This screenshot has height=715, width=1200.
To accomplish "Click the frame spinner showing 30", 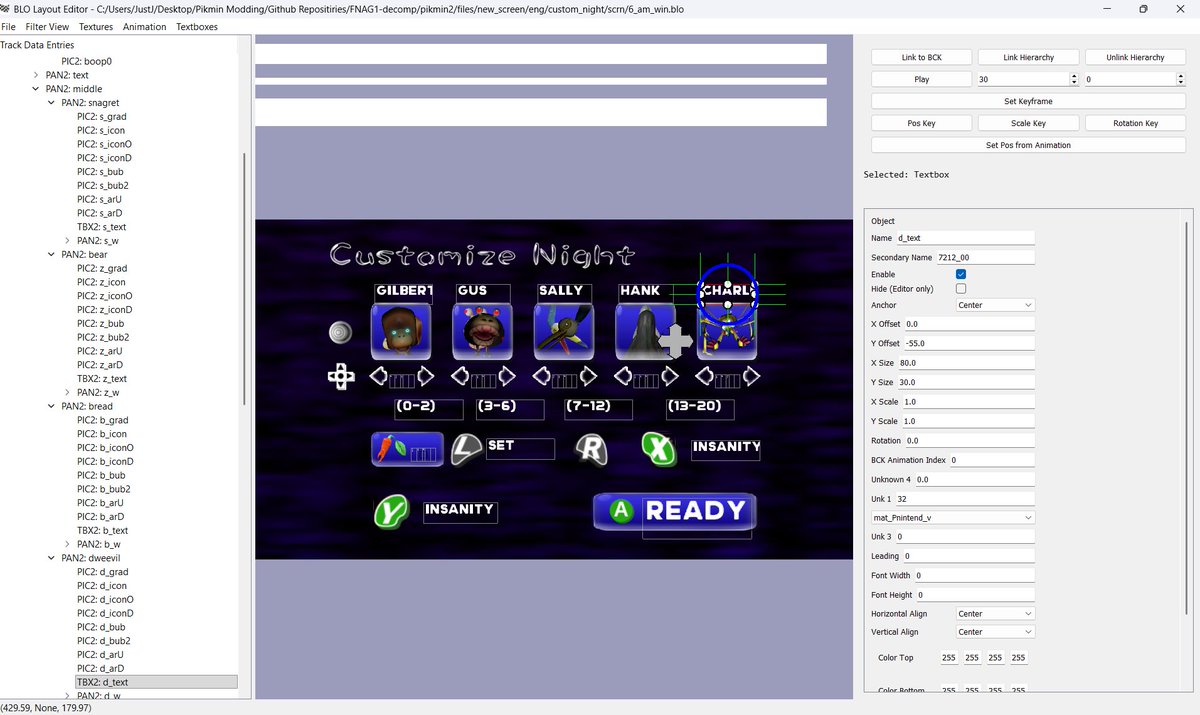I will tap(1027, 79).
